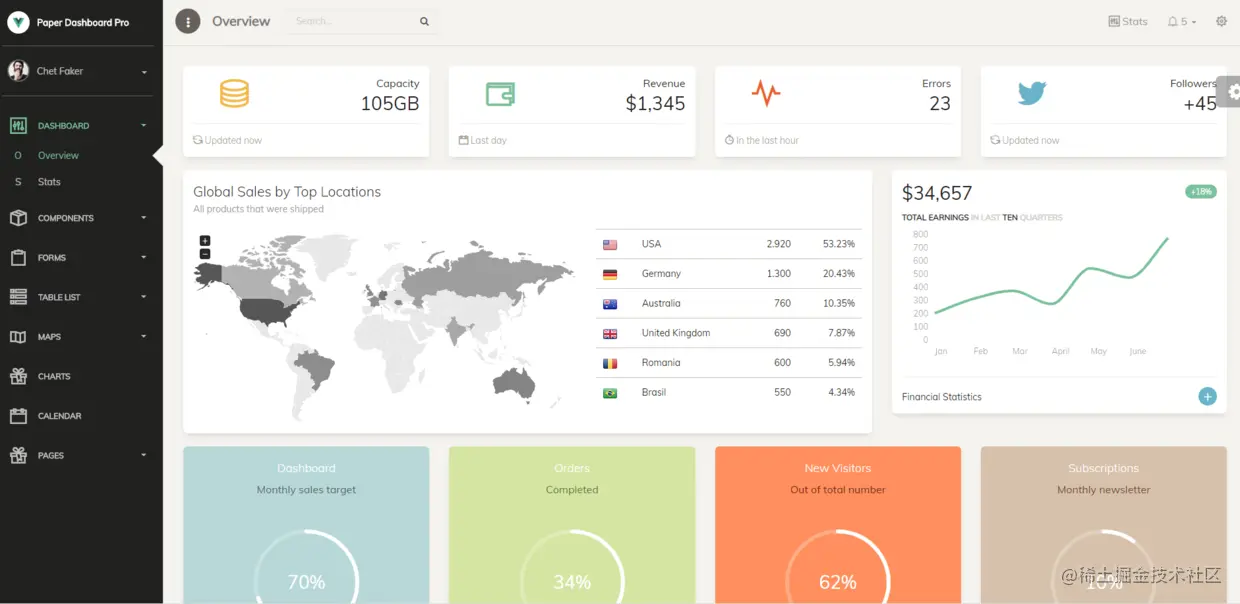Expand the Chet Faker user menu

[x=144, y=72]
